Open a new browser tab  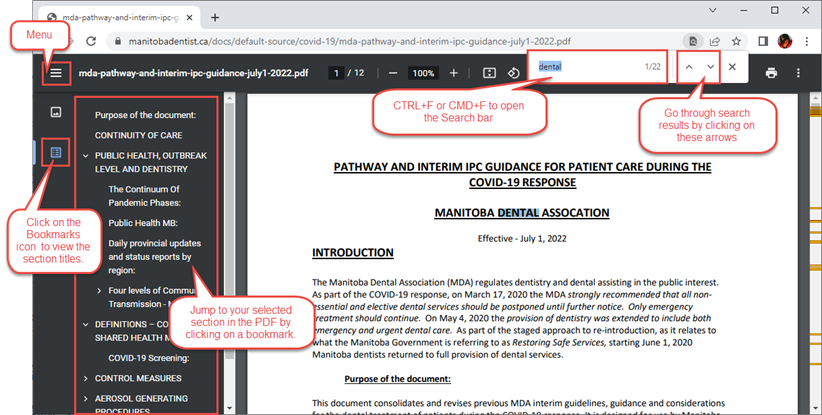215,17
